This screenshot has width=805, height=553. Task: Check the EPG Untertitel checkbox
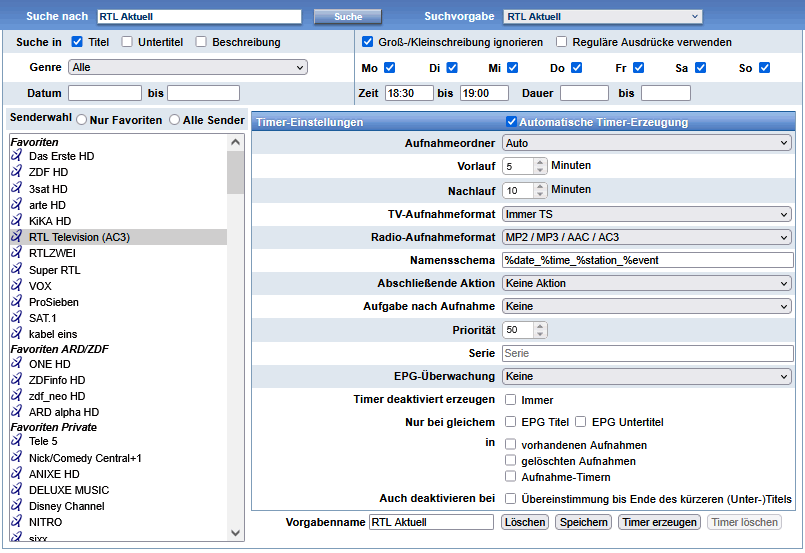[581, 422]
